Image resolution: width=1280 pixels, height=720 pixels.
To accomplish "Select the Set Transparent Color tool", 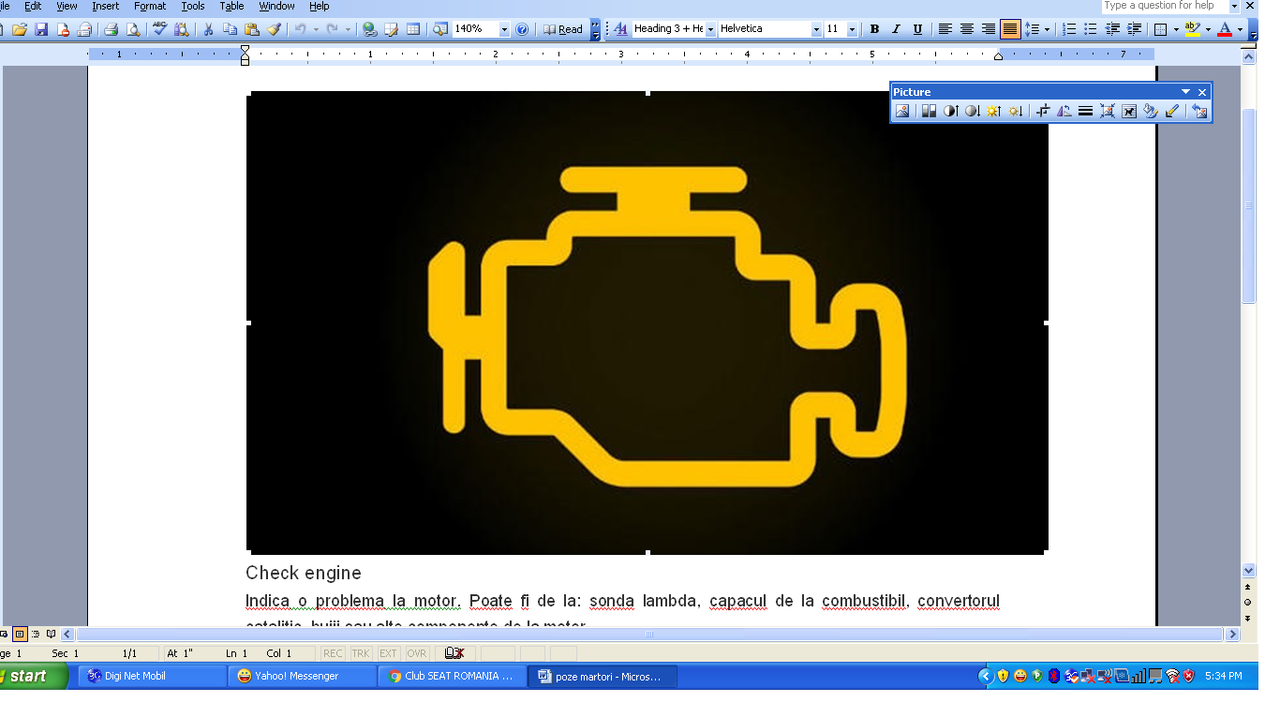I will (1172, 111).
